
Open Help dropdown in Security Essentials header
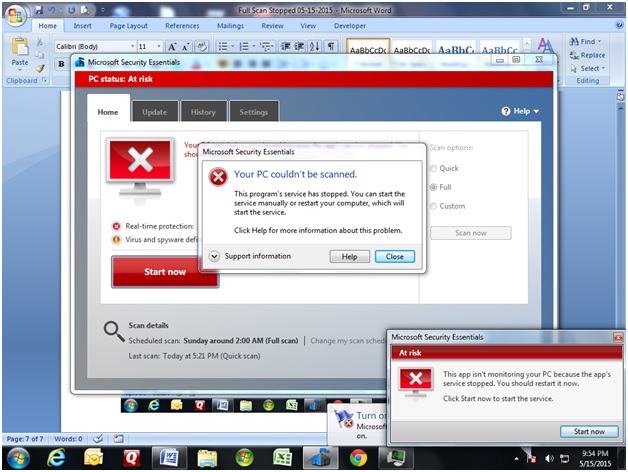520,111
